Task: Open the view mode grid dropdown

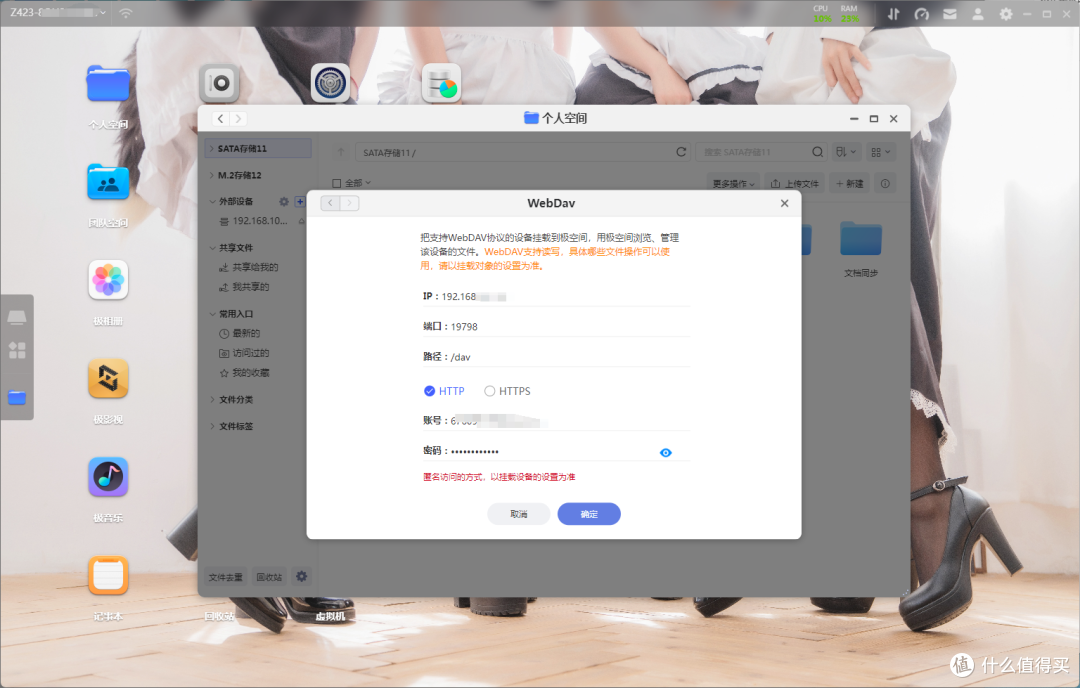Action: coord(880,152)
